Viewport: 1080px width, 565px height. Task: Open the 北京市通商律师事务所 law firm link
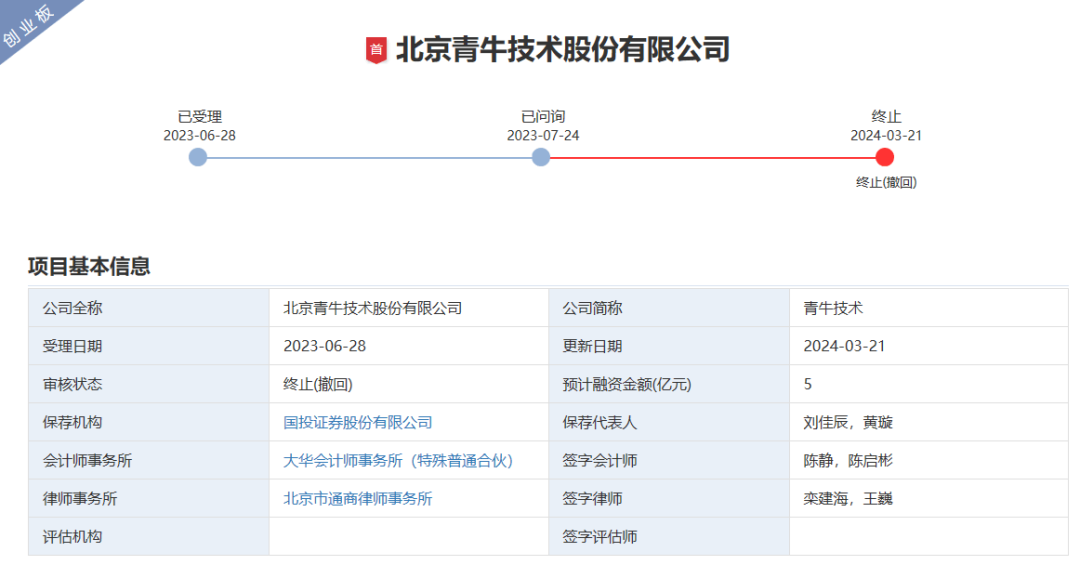(358, 499)
